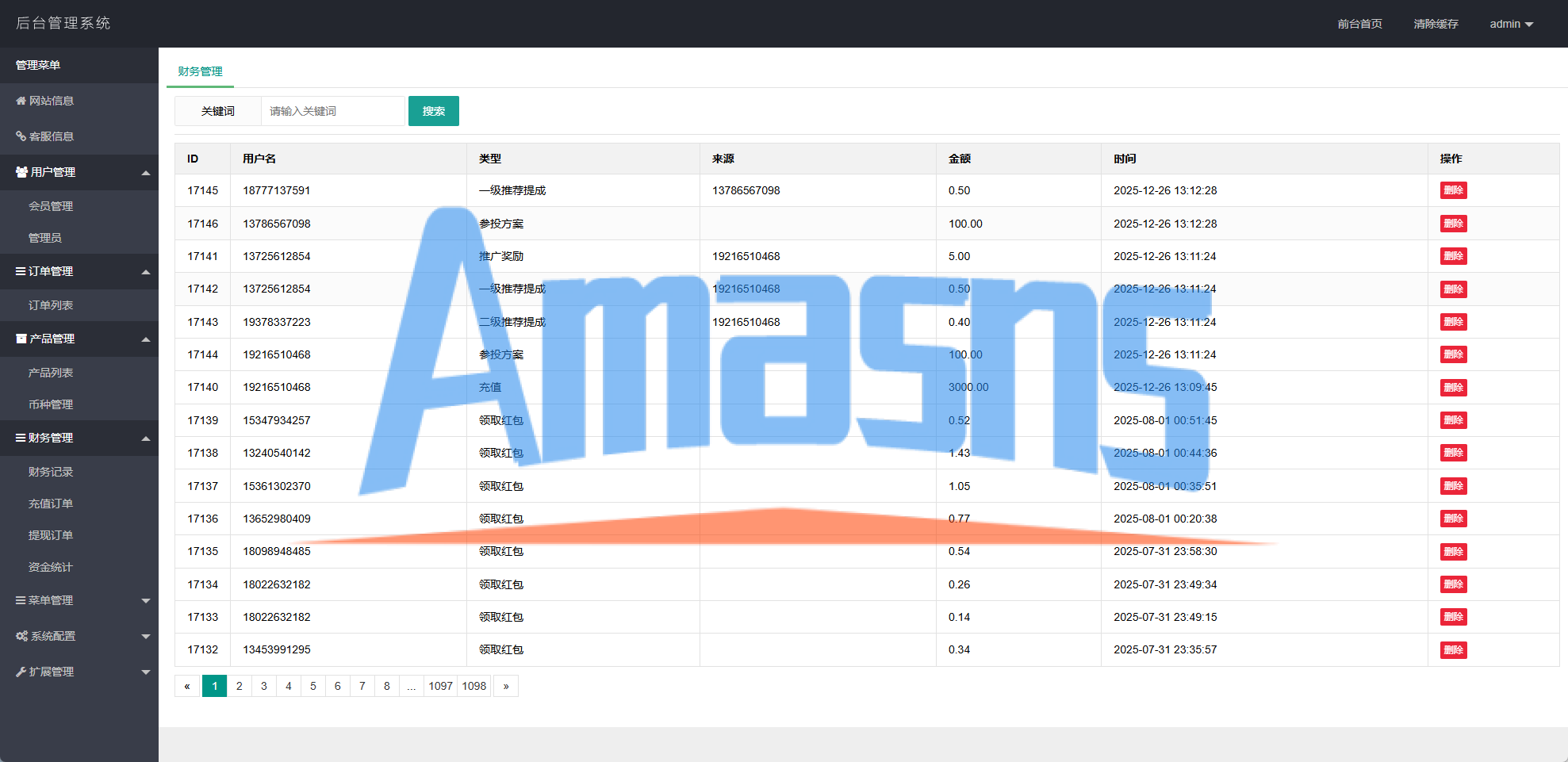Click the users icon beside 用户管理
The width and height of the screenshot is (1568, 762).
[x=21, y=172]
